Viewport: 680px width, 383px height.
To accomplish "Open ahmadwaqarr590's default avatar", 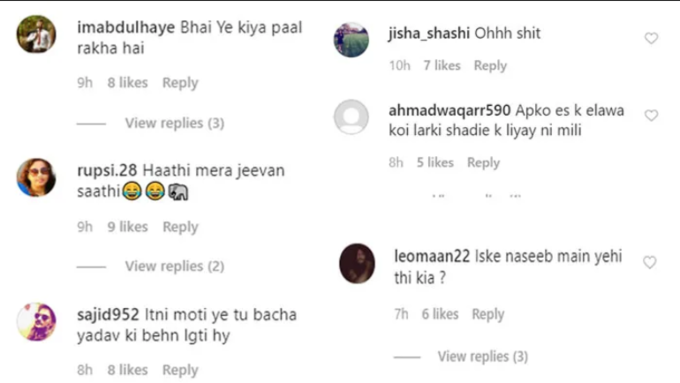I will 351,117.
